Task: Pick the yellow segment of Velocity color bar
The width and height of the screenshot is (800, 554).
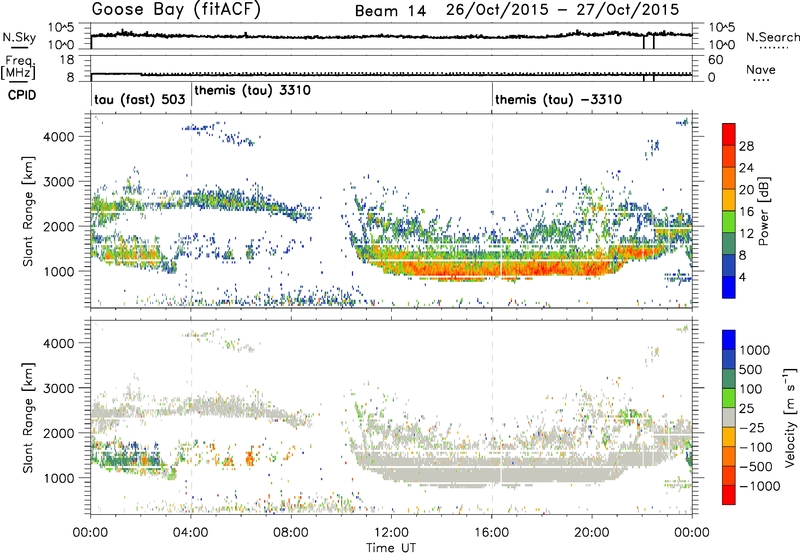Action: pyautogui.click(x=729, y=437)
